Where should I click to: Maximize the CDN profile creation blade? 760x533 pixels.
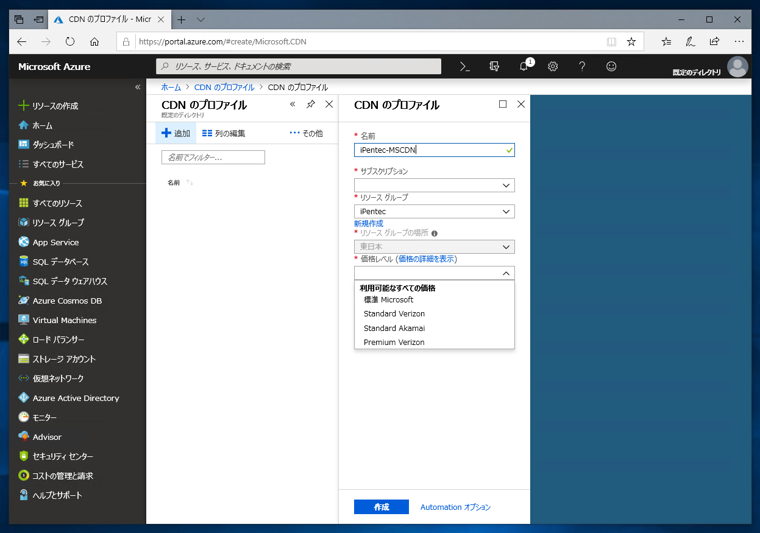click(503, 104)
